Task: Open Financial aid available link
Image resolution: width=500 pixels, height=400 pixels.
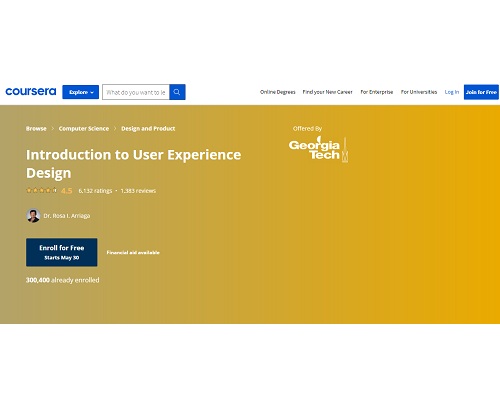Action: pos(133,253)
